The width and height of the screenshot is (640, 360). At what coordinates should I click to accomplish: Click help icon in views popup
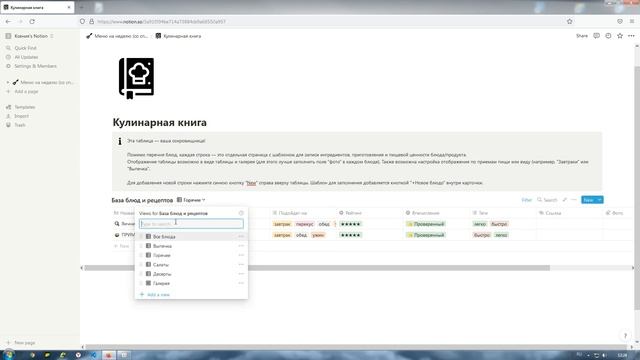coord(241,213)
